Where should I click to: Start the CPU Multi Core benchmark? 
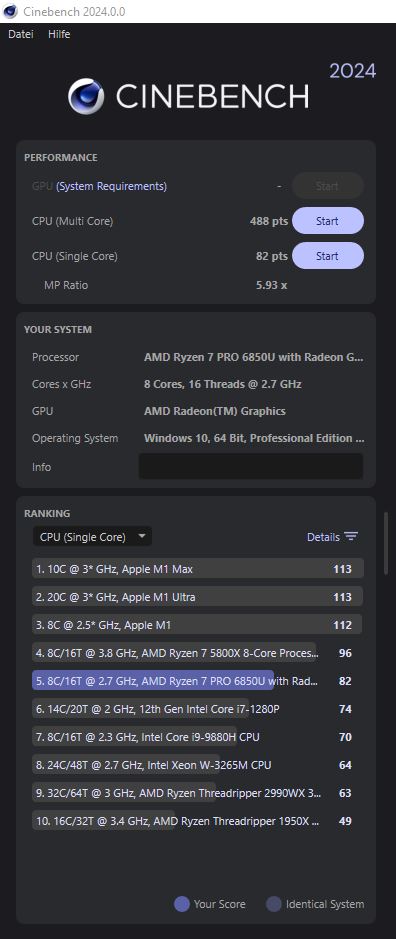pyautogui.click(x=328, y=221)
